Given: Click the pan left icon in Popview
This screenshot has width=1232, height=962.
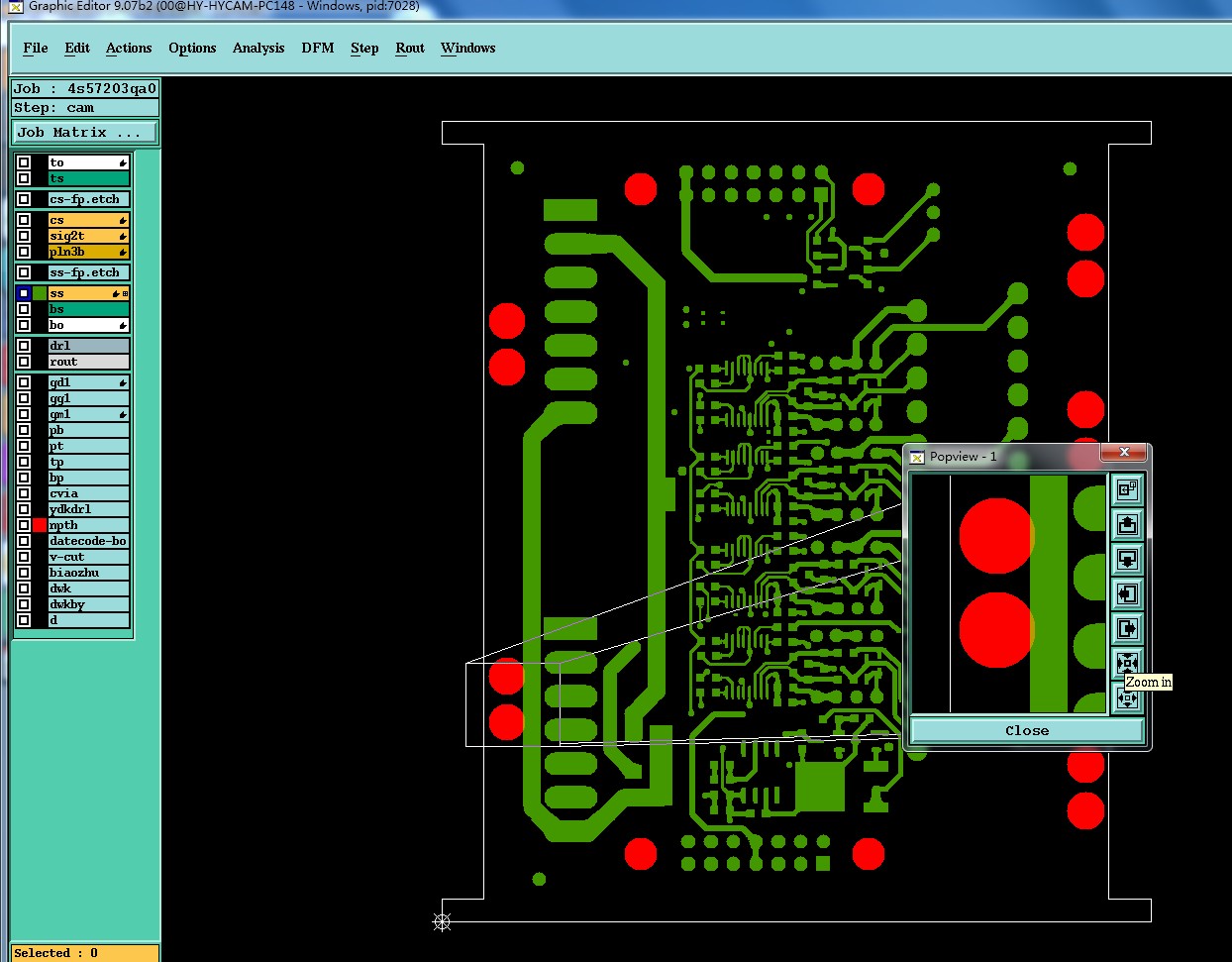Looking at the screenshot, I should tap(1127, 593).
